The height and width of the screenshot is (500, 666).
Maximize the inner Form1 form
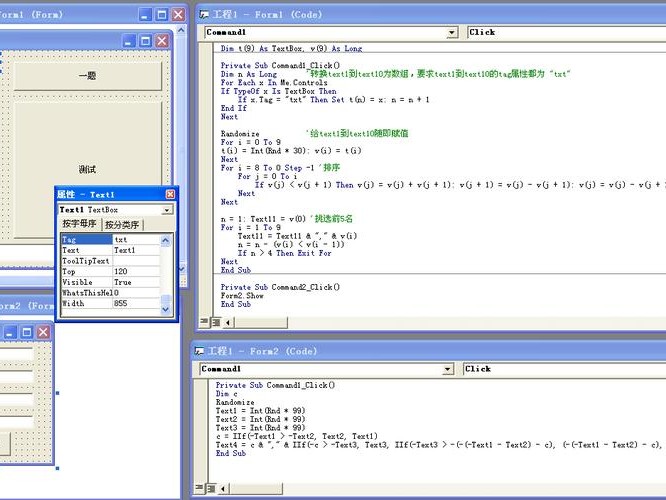[x=145, y=41]
